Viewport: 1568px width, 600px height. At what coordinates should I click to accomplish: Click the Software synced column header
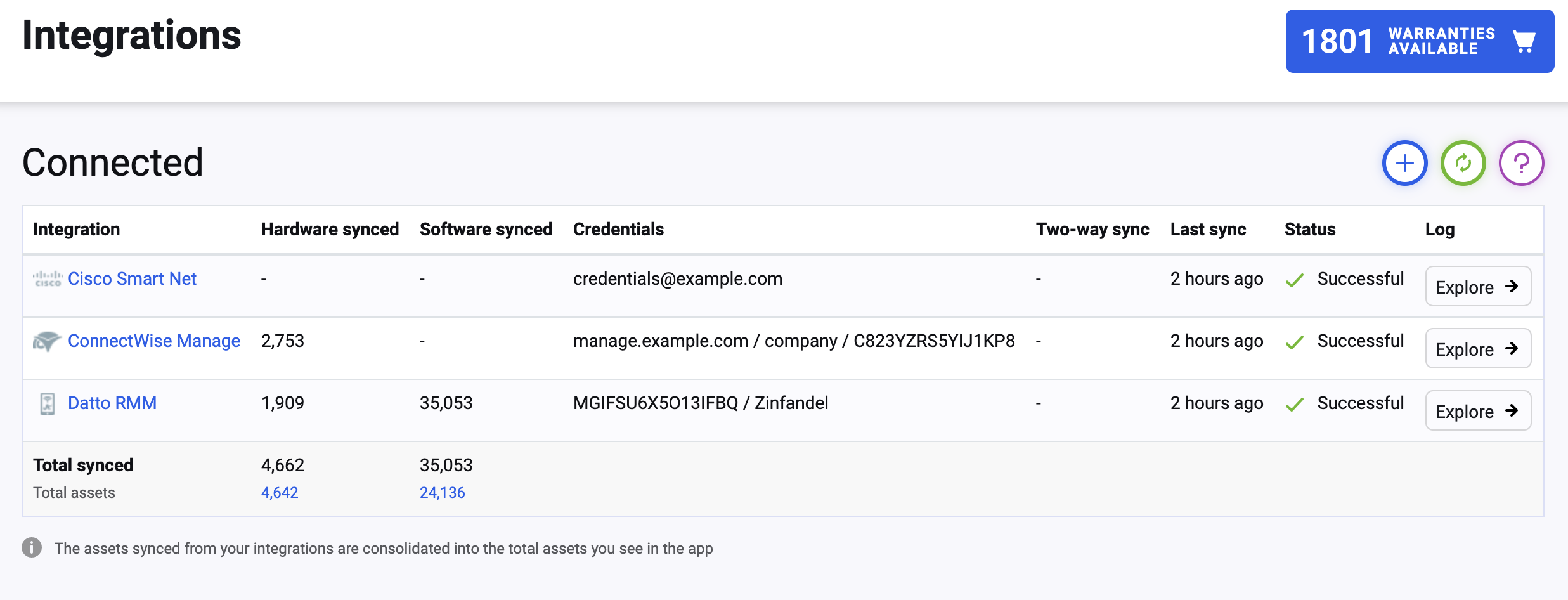(486, 229)
